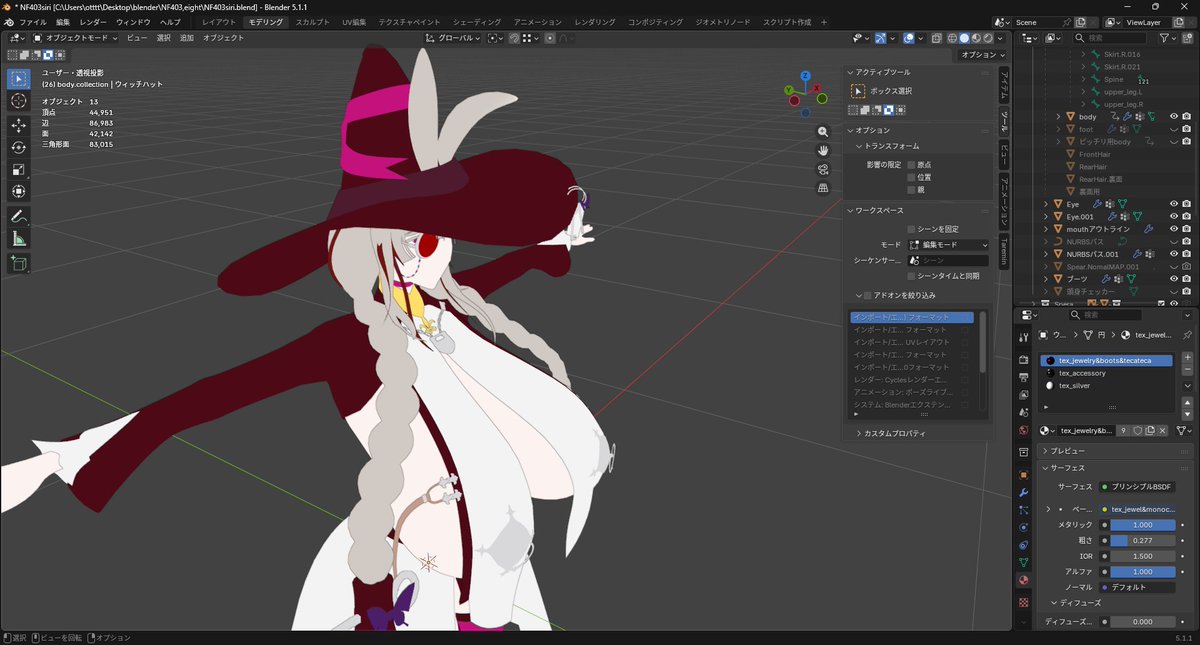
Task: Select the Measure tool
Action: (19, 239)
